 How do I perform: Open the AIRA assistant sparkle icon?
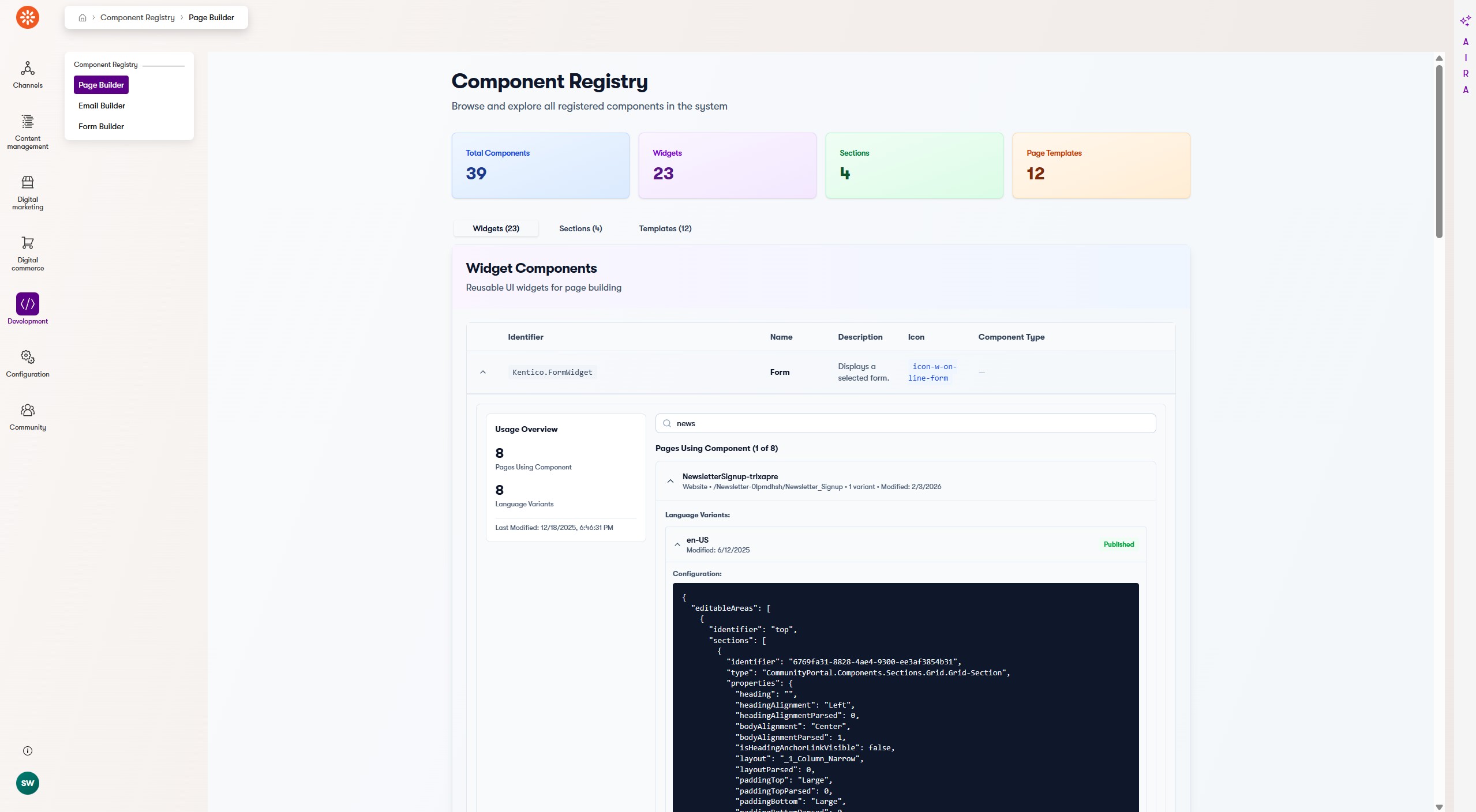pos(1465,21)
